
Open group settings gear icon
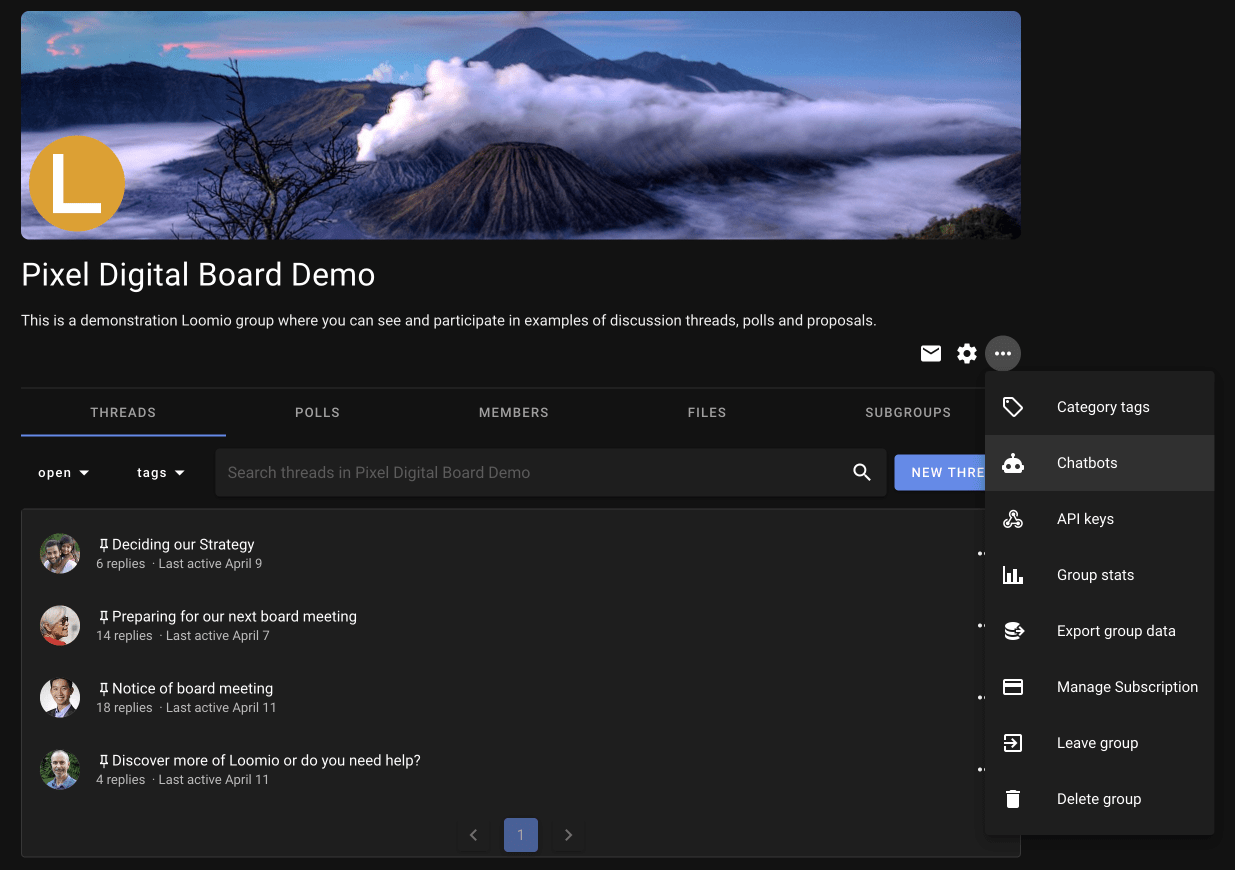pos(967,353)
